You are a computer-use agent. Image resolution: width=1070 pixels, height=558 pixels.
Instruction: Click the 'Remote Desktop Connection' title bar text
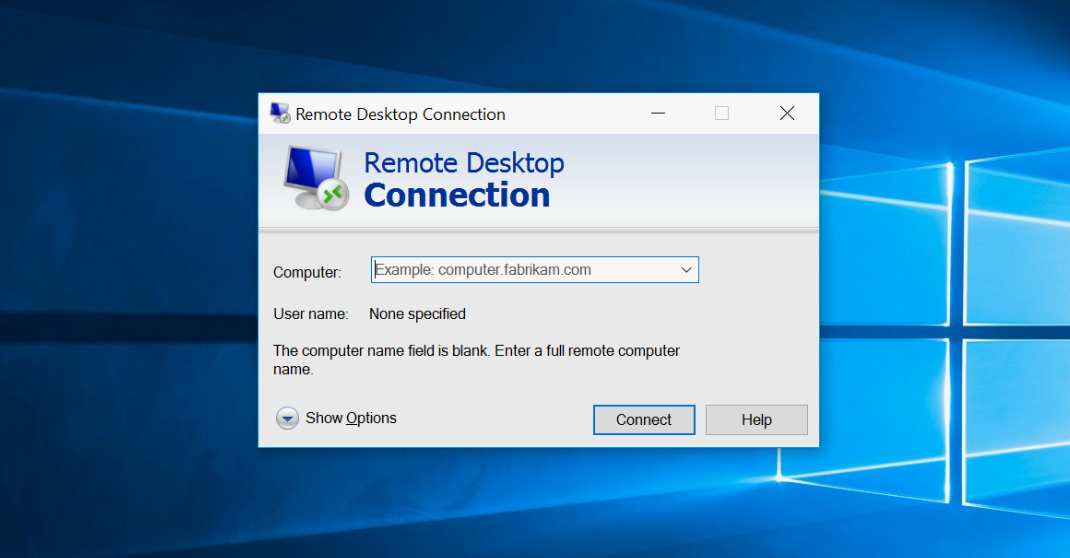tap(400, 114)
